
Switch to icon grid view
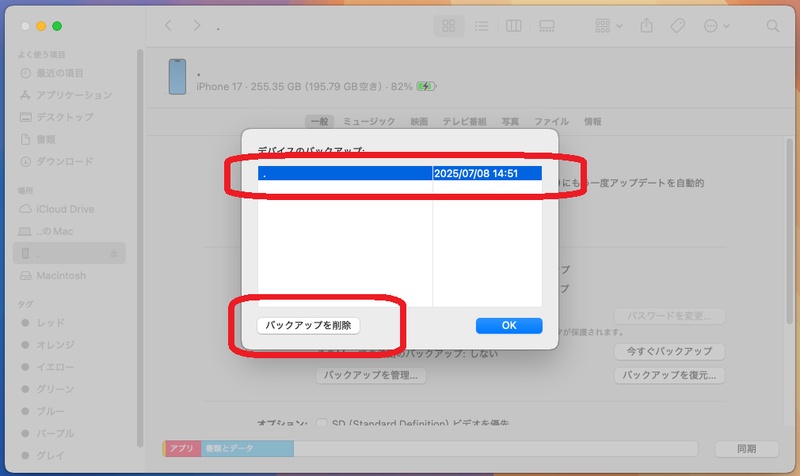448,26
